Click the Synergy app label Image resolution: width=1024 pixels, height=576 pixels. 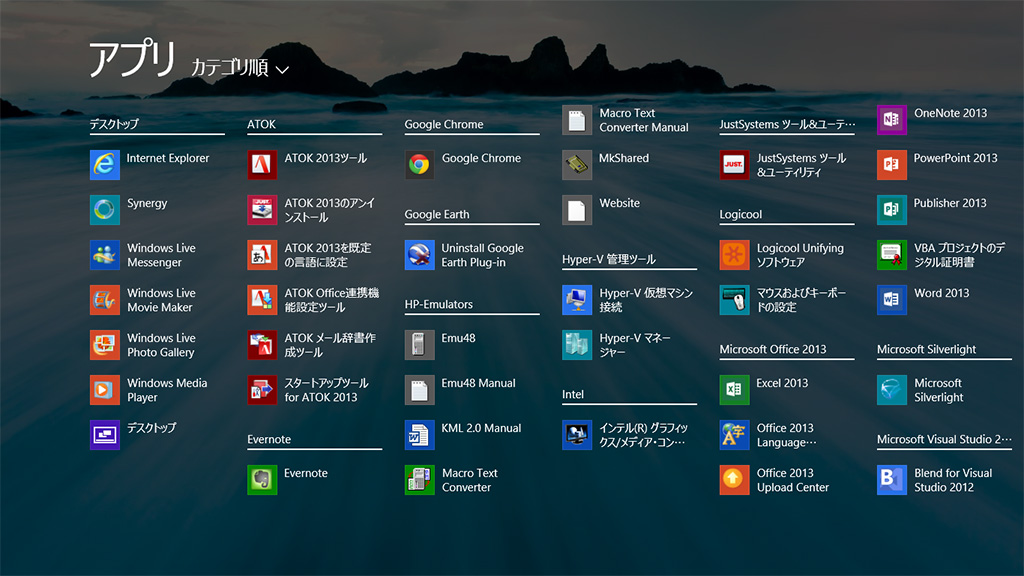click(x=147, y=204)
